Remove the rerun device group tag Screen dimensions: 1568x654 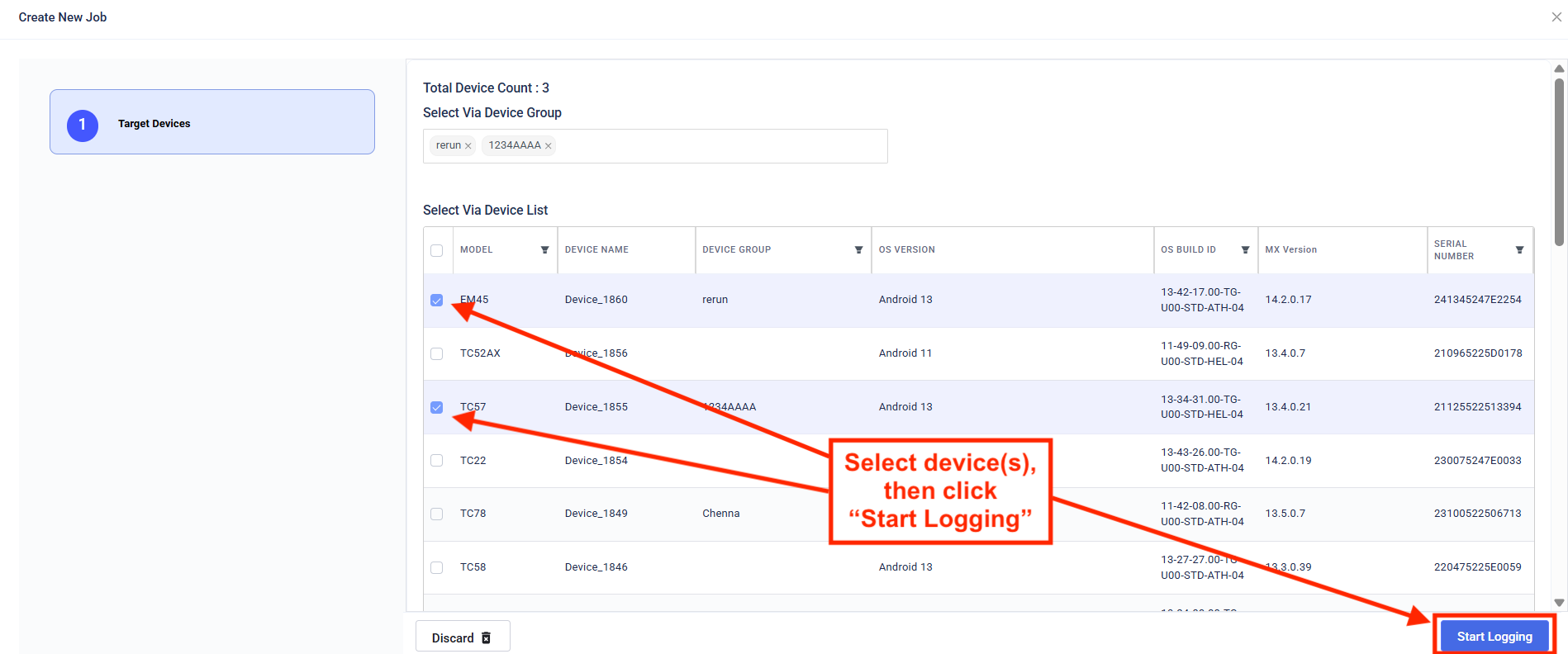pyautogui.click(x=468, y=146)
